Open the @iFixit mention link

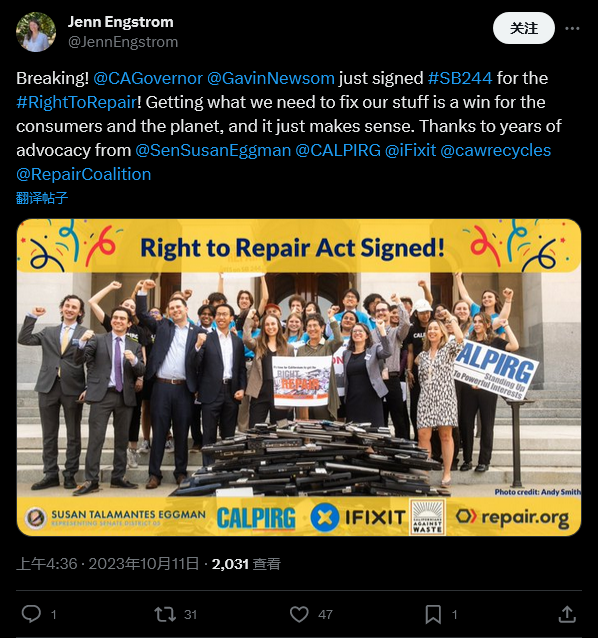tap(410, 150)
